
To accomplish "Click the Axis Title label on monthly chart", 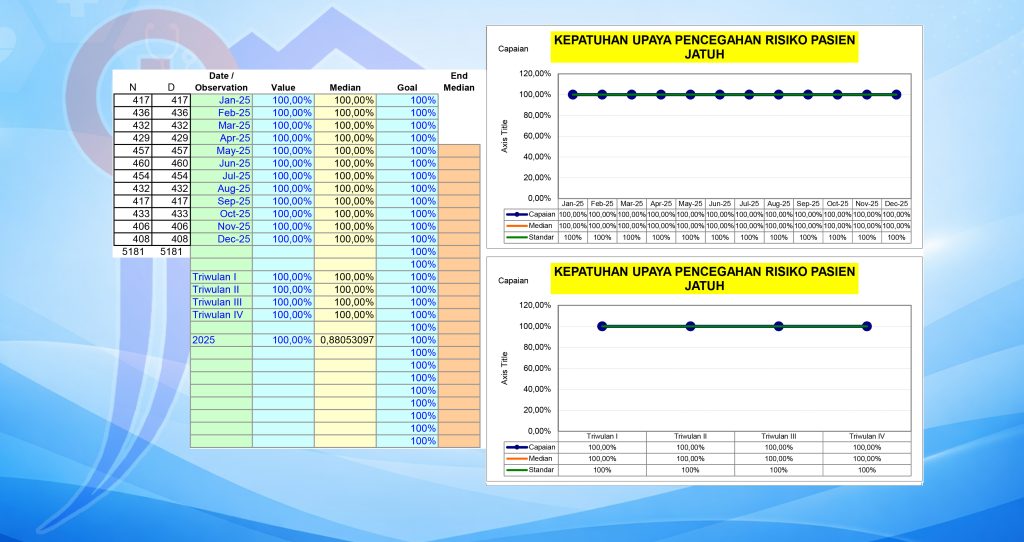I will (x=507, y=136).
